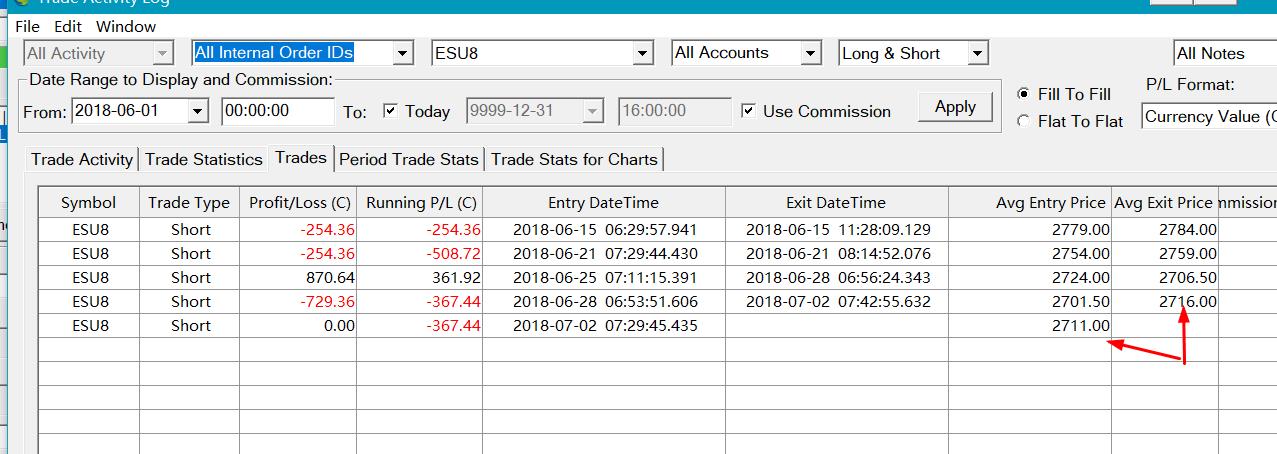The height and width of the screenshot is (454, 1277).
Task: Open the All Accounts dropdown
Action: [811, 53]
